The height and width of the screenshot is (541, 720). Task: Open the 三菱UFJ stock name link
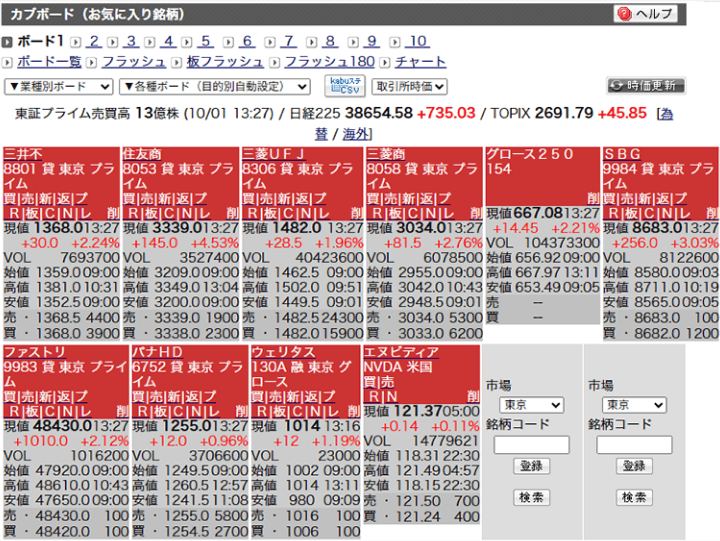tap(273, 154)
